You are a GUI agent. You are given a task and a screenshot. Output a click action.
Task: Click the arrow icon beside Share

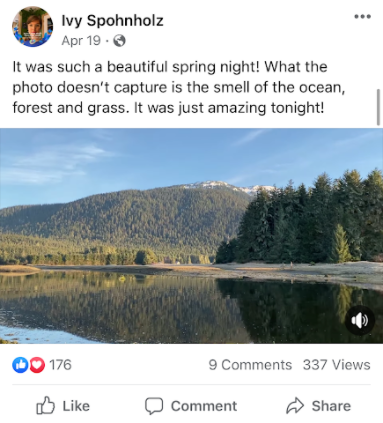pos(295,406)
